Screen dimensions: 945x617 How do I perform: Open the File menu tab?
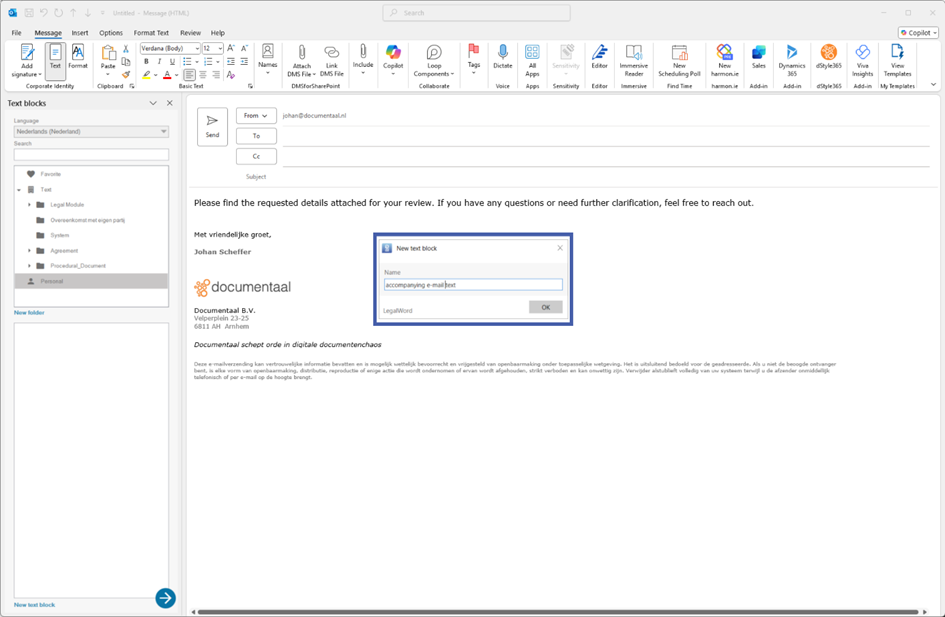pyautogui.click(x=16, y=33)
